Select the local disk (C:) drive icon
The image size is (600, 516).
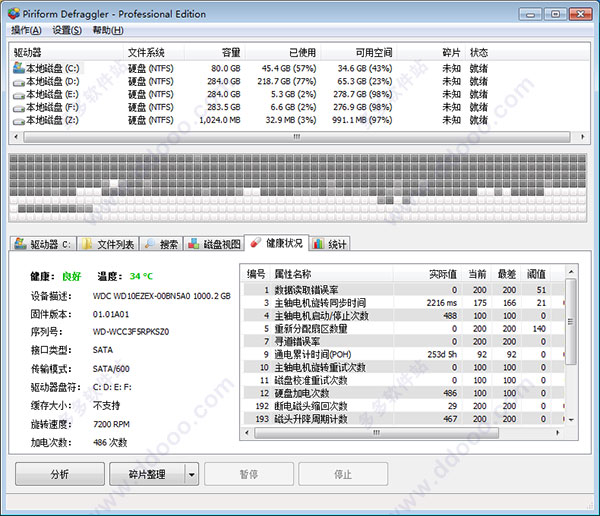click(x=19, y=68)
